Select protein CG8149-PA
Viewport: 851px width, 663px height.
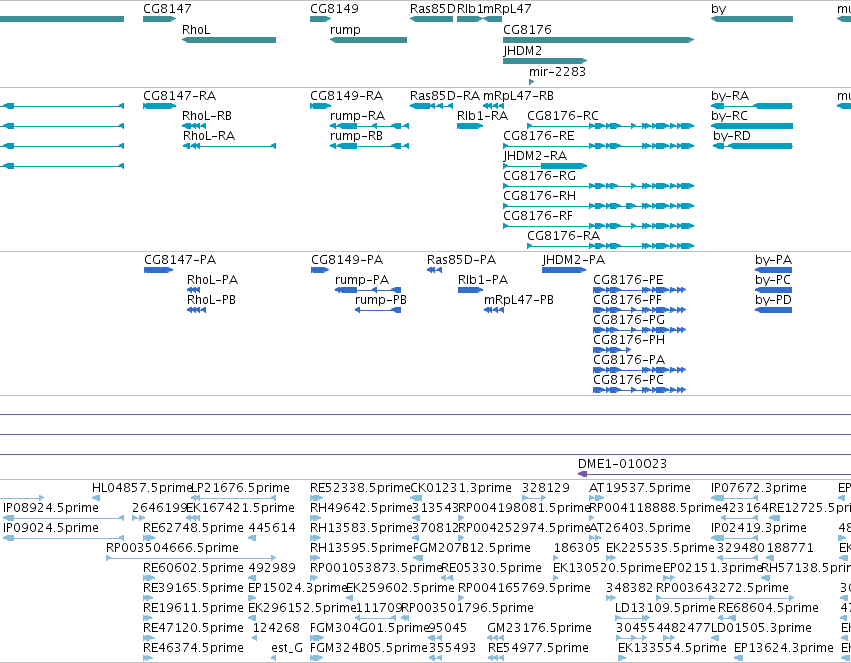(347, 260)
